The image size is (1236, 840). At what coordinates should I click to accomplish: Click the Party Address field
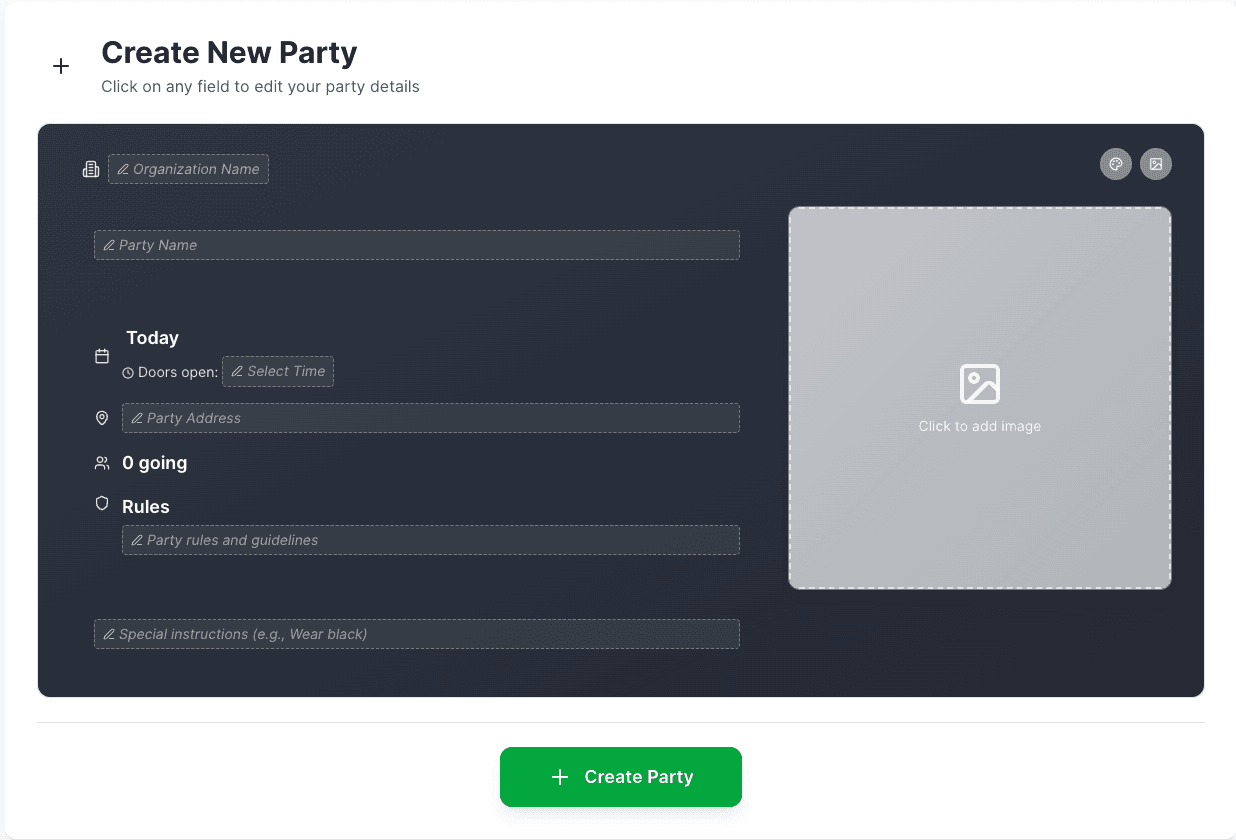(x=430, y=418)
